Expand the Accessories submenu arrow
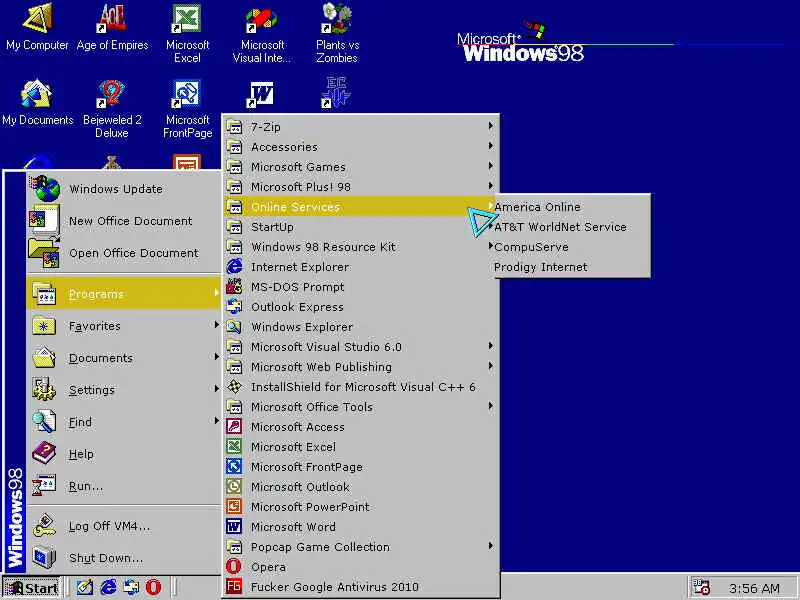This screenshot has height=600, width=800. pos(490,146)
